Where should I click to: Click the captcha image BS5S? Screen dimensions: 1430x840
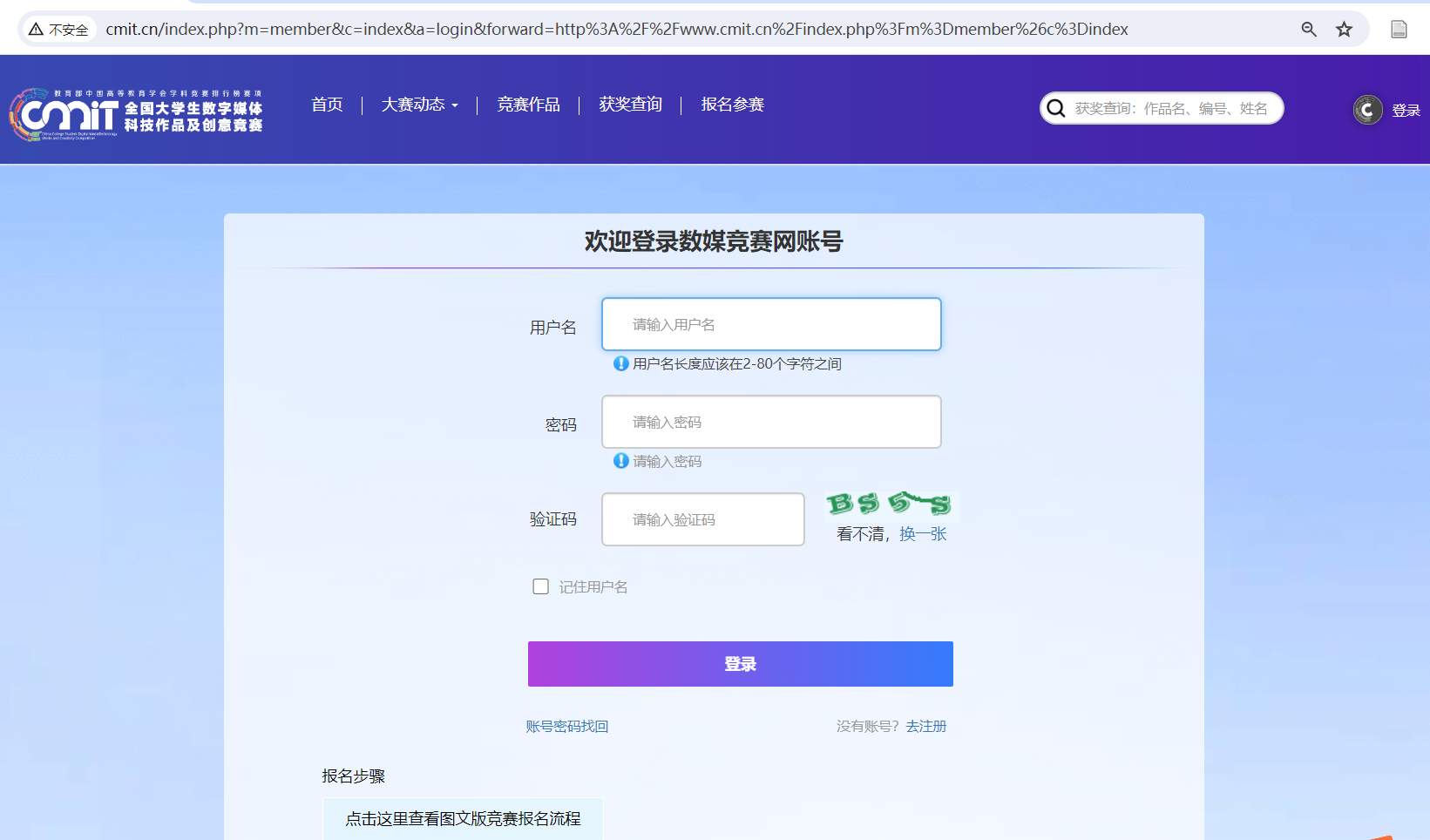889,504
